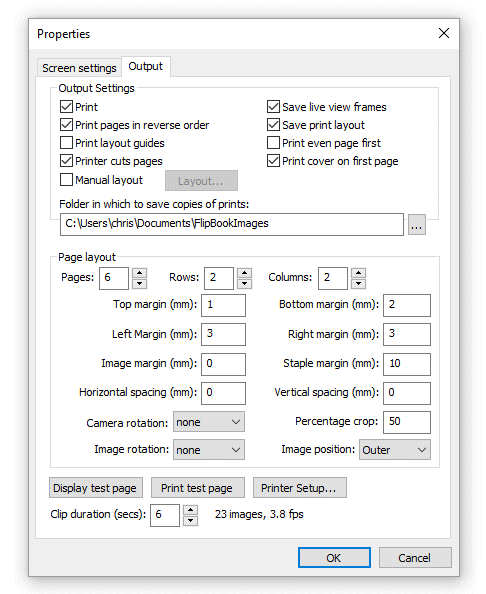Enable Print layout guides checkbox
The height and width of the screenshot is (594, 486).
tap(67, 143)
